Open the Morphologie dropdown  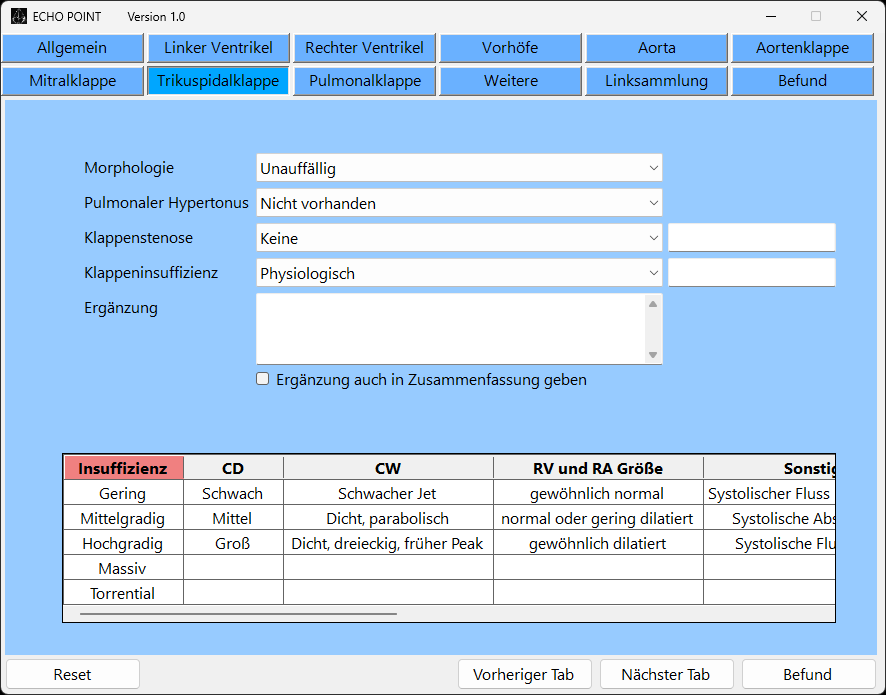tap(459, 168)
